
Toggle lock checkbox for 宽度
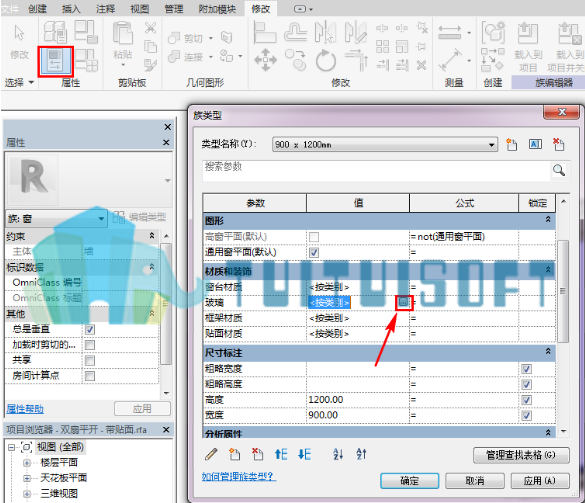pos(526,416)
